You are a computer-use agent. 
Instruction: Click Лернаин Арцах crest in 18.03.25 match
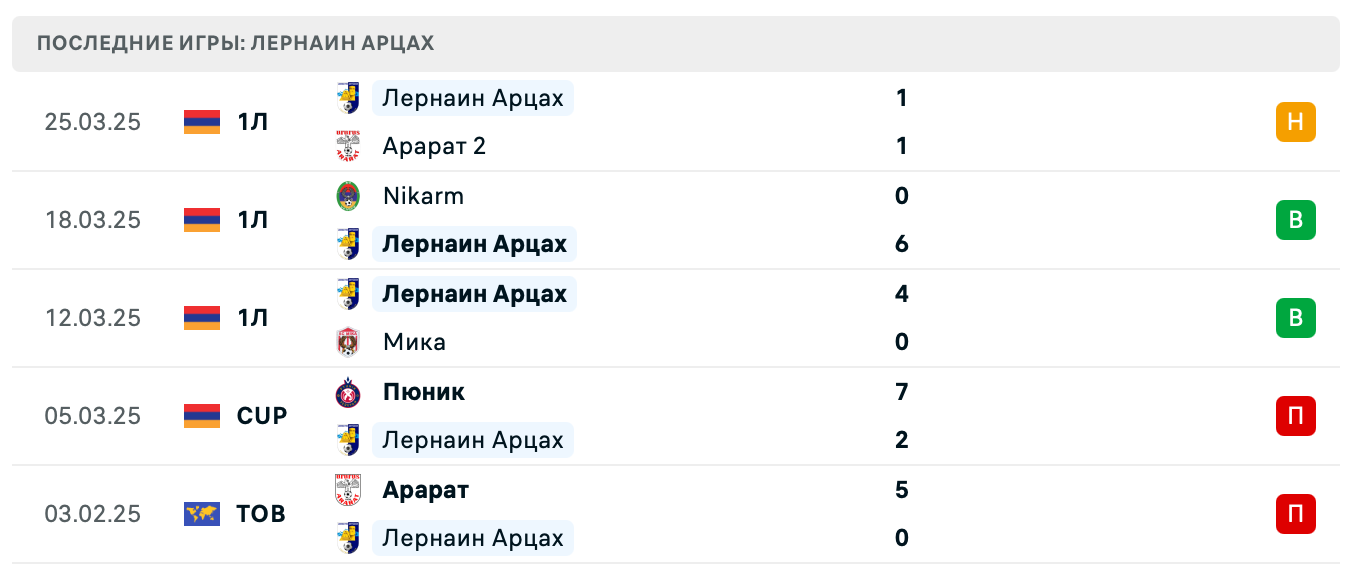point(348,244)
